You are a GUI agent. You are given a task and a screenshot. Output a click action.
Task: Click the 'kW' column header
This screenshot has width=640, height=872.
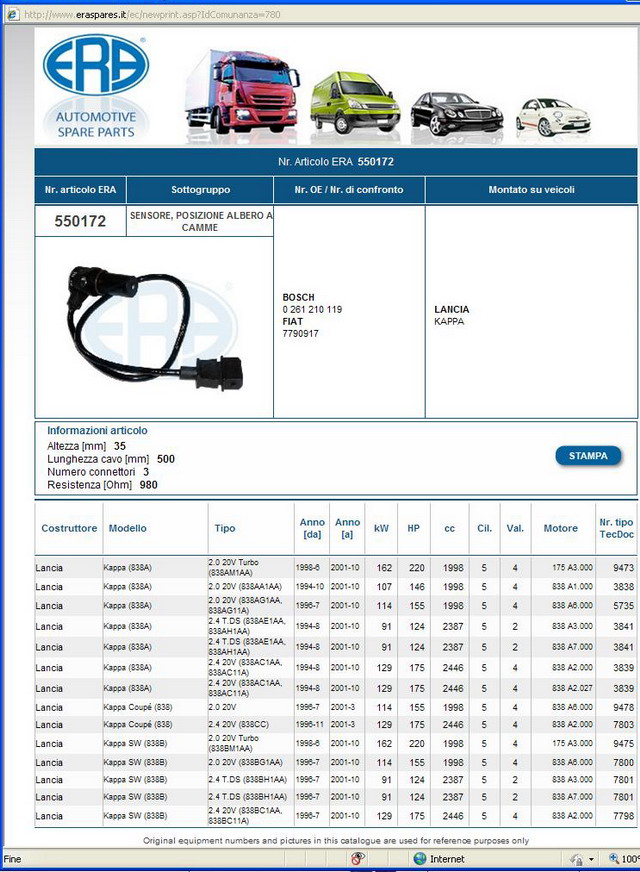tap(381, 528)
